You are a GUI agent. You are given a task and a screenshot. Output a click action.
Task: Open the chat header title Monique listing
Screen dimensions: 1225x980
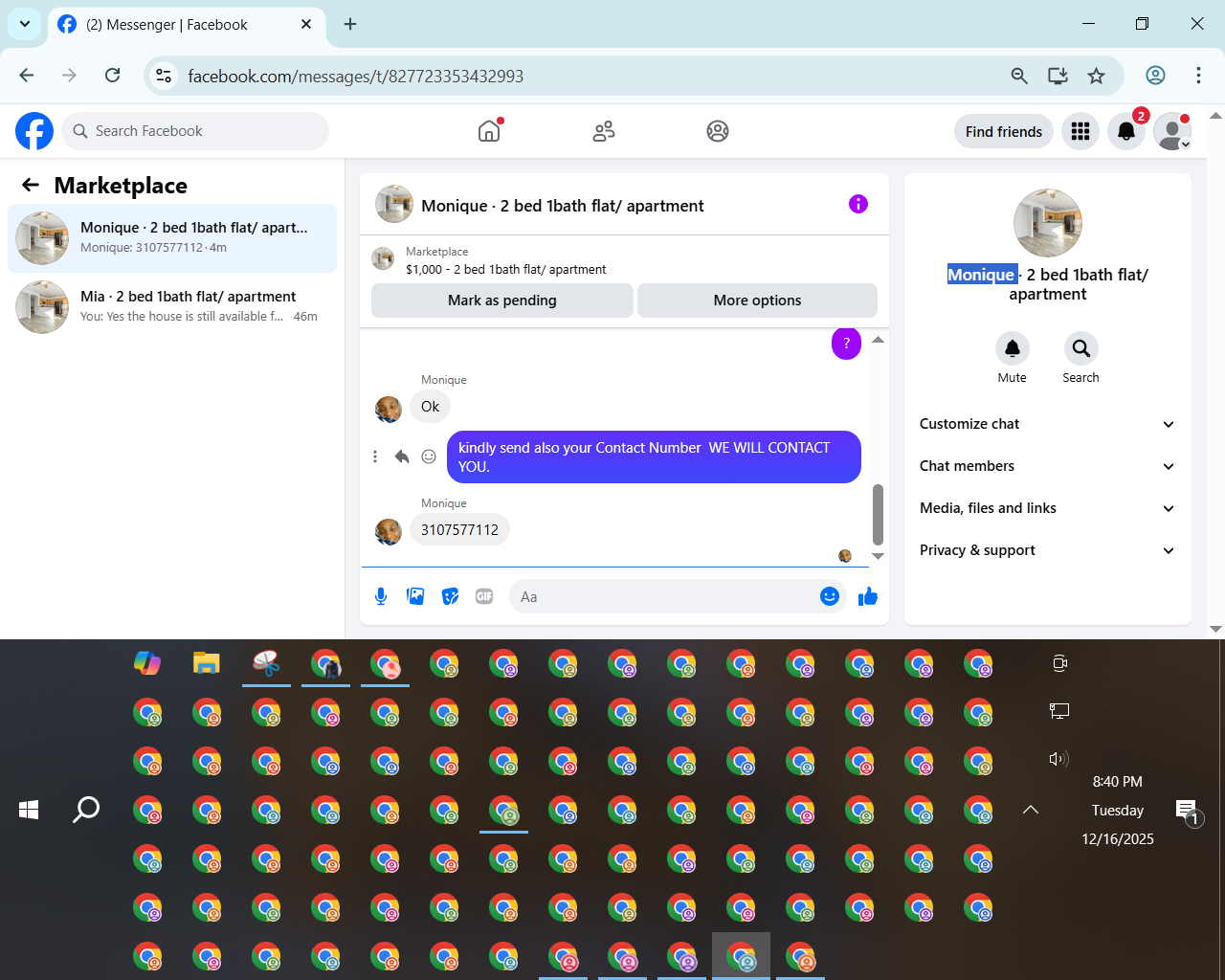point(563,206)
